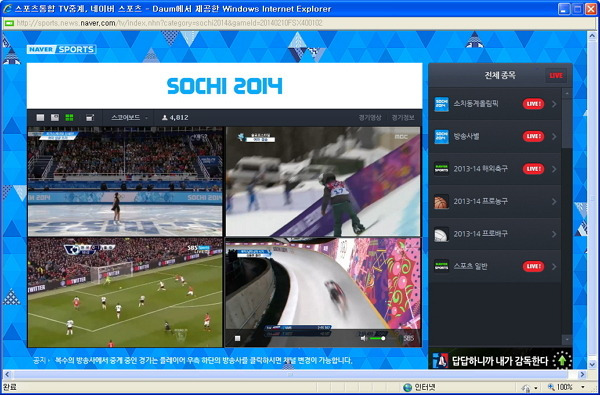
Task: Expand the 2013-14 해외축구 row chevron
Action: (x=554, y=169)
